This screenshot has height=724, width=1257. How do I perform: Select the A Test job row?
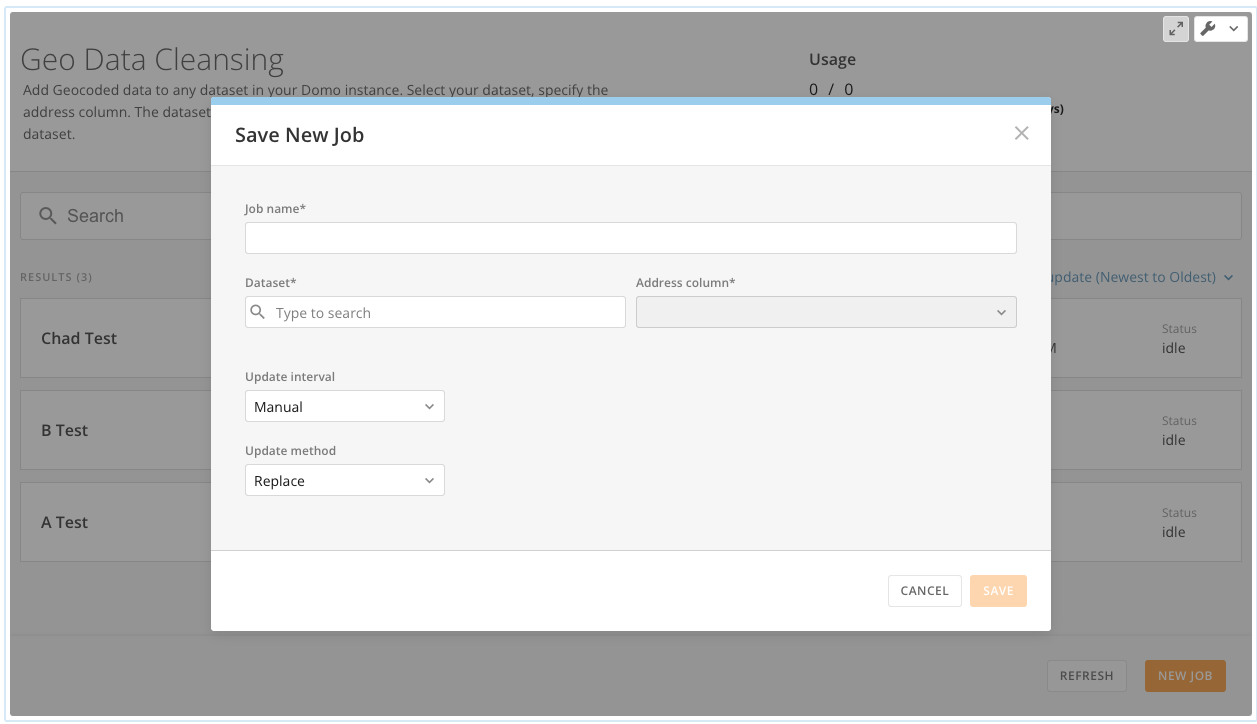coord(64,522)
